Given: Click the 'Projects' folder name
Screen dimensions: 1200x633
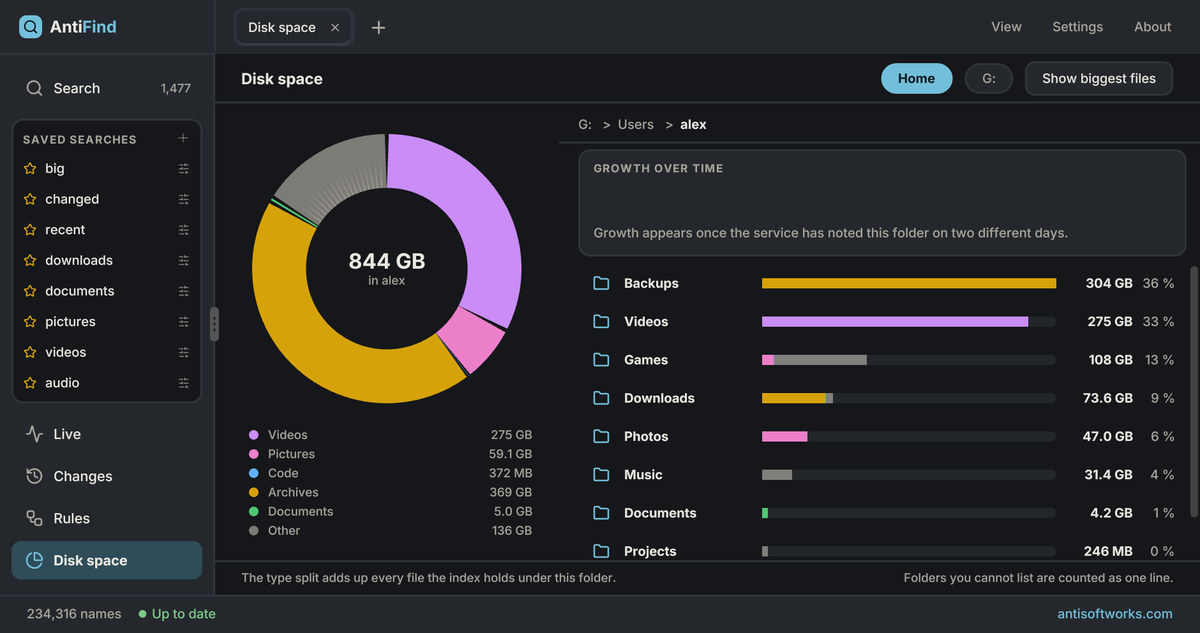Looking at the screenshot, I should (x=650, y=551).
